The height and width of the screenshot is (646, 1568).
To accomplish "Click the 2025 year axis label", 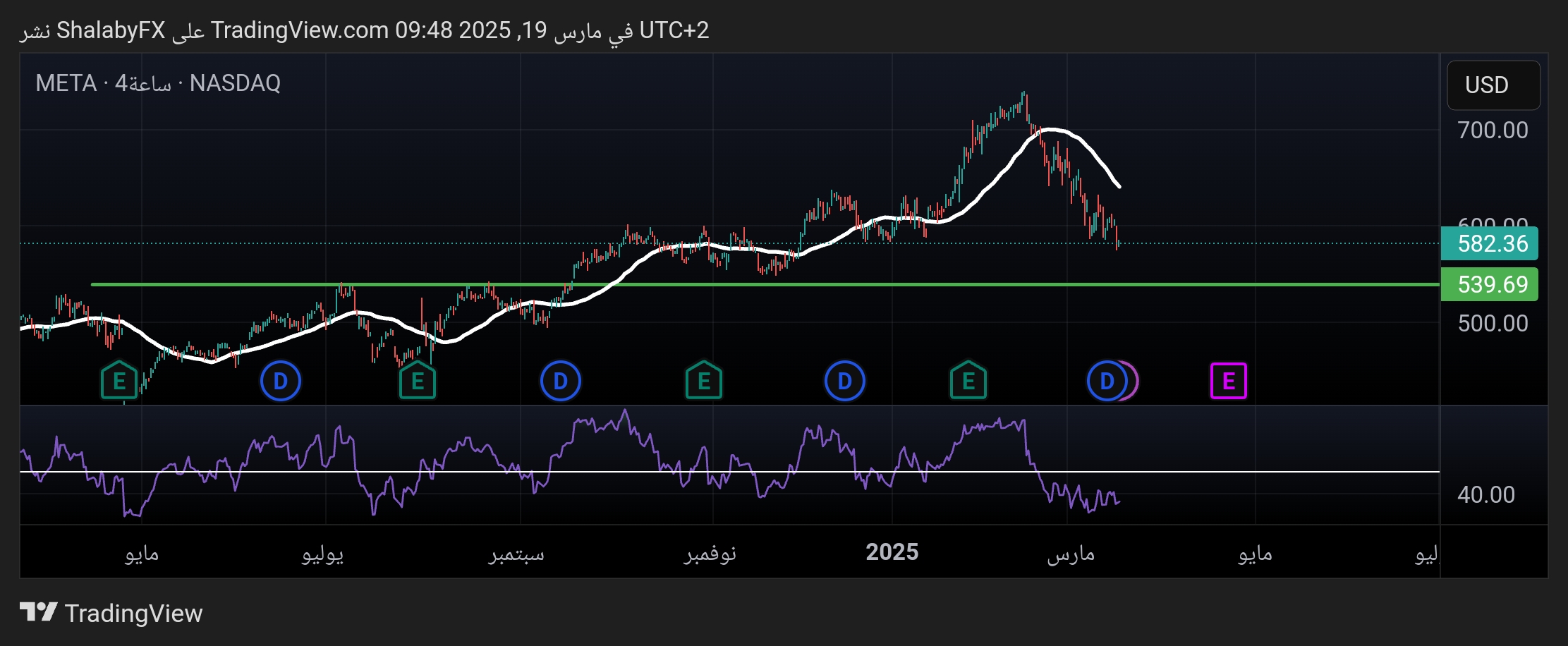I will 892,552.
